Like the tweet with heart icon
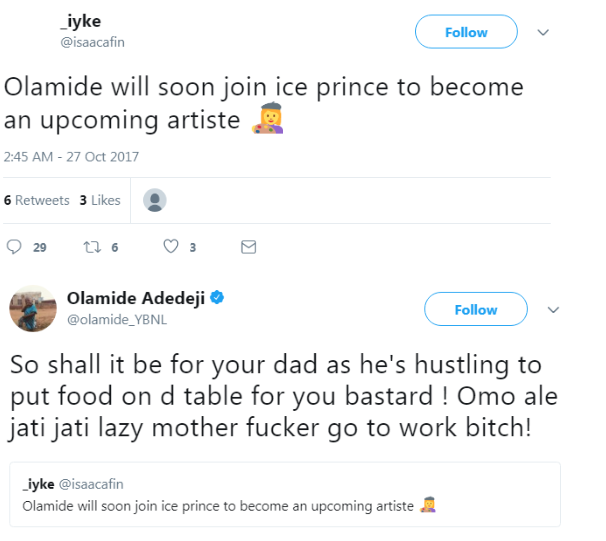The image size is (606, 541). pyautogui.click(x=169, y=247)
